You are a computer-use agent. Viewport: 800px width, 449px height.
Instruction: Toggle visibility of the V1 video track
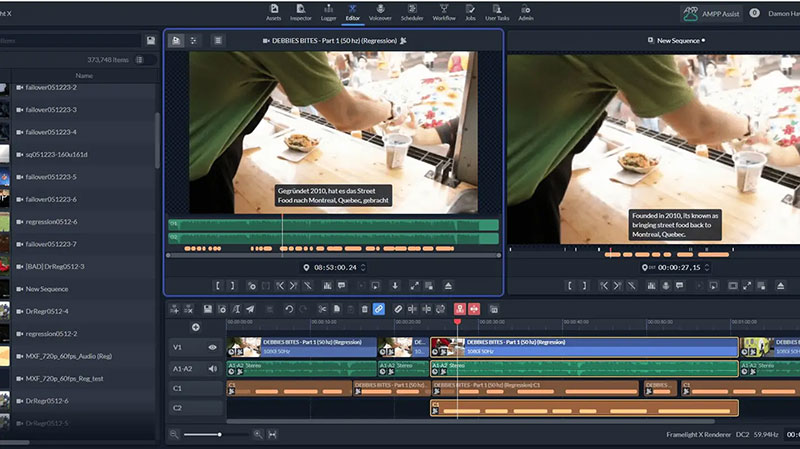212,347
